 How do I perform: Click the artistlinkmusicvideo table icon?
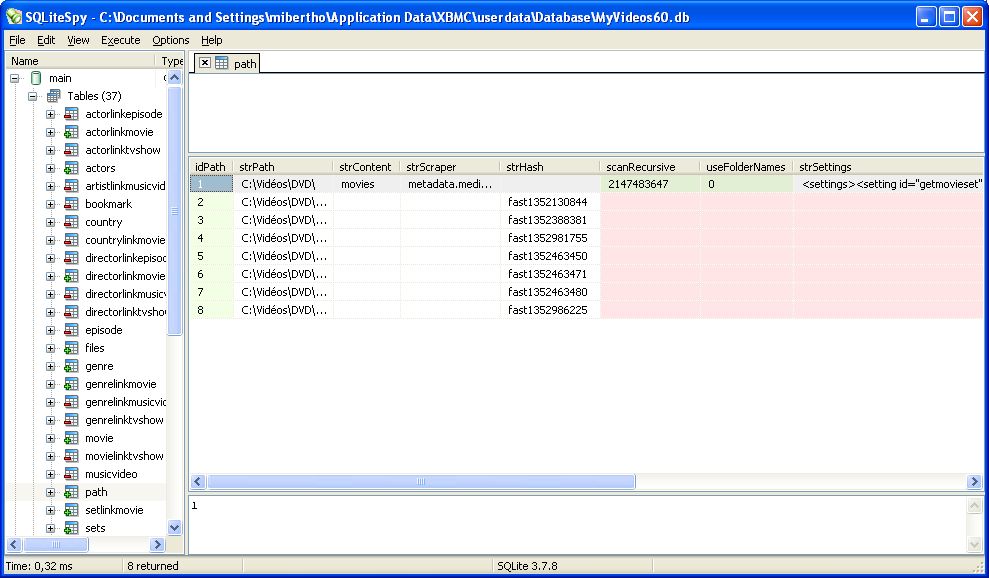[x=71, y=186]
